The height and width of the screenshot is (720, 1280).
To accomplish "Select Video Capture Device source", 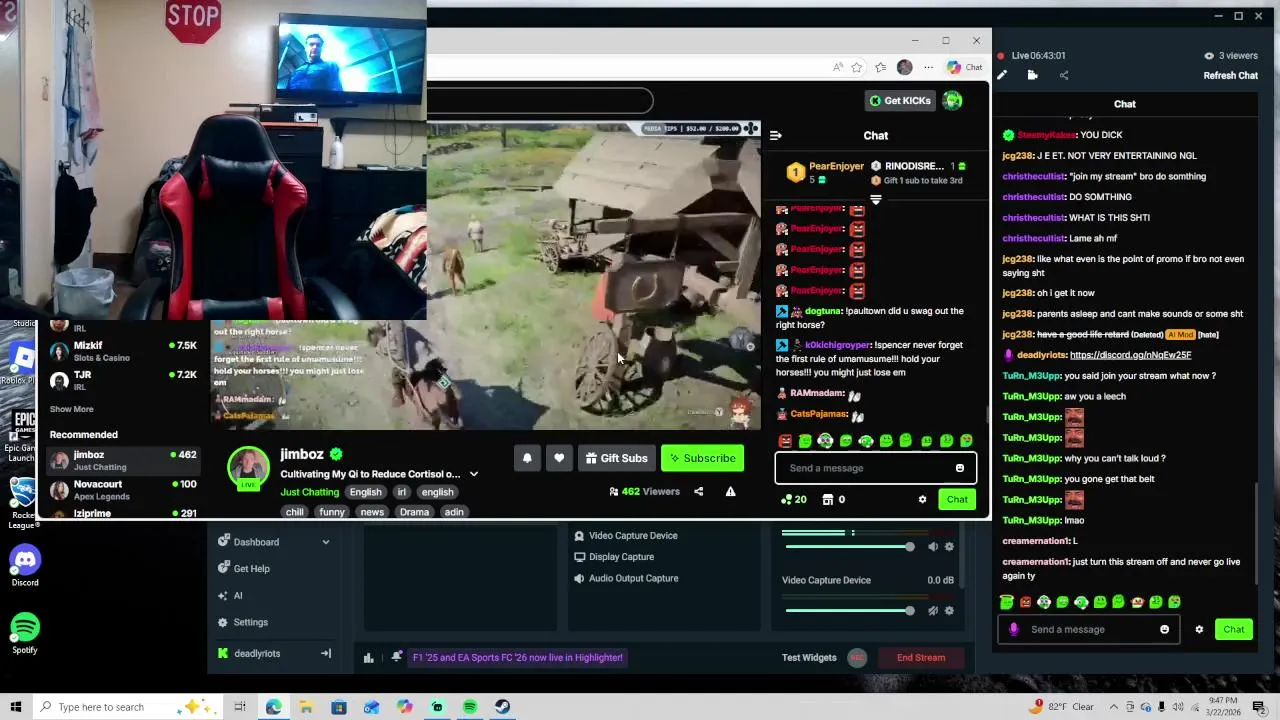I will 633,535.
